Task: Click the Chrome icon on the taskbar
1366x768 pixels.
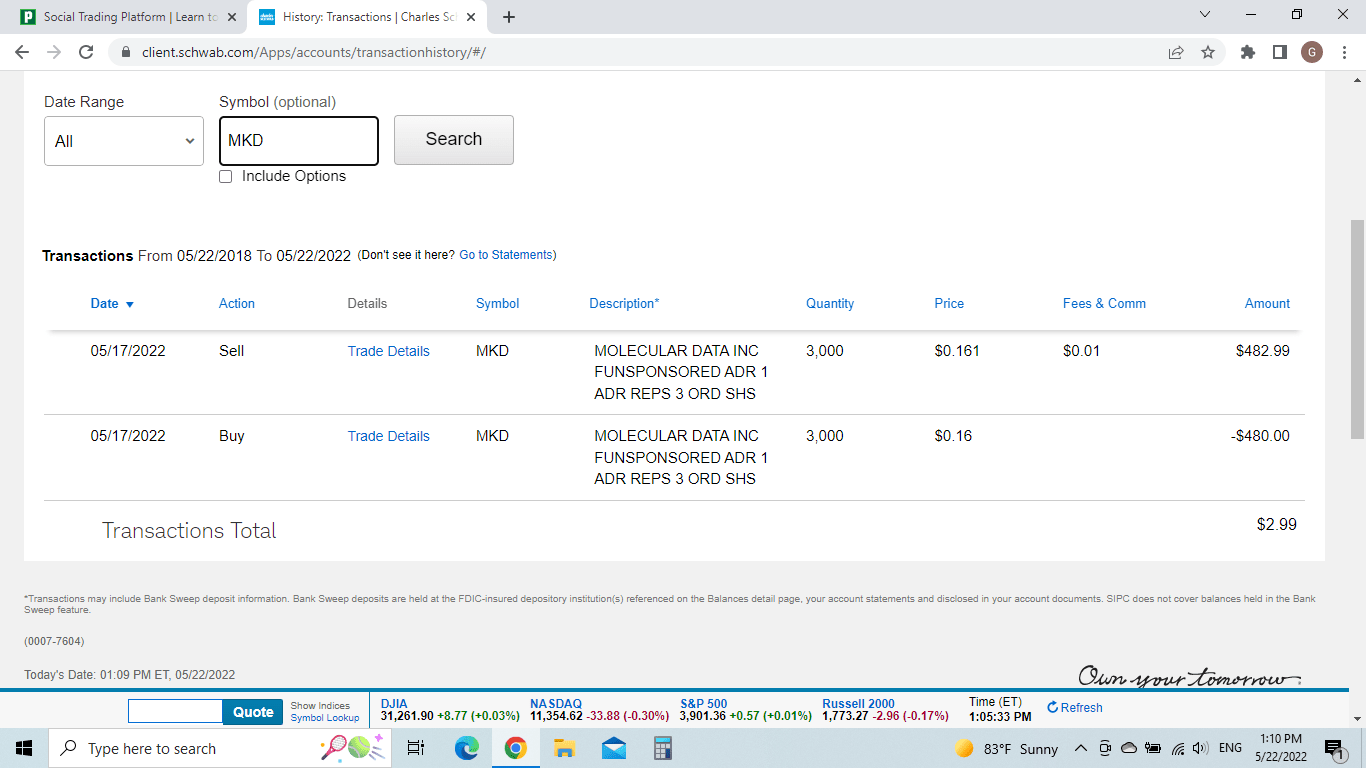Action: [515, 748]
